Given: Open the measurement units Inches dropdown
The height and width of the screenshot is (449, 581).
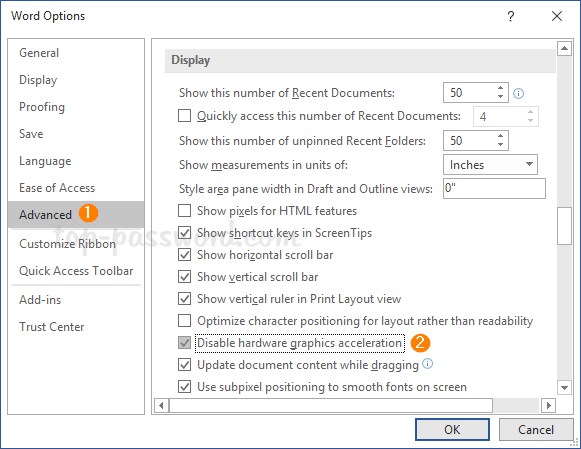Looking at the screenshot, I should 490,164.
